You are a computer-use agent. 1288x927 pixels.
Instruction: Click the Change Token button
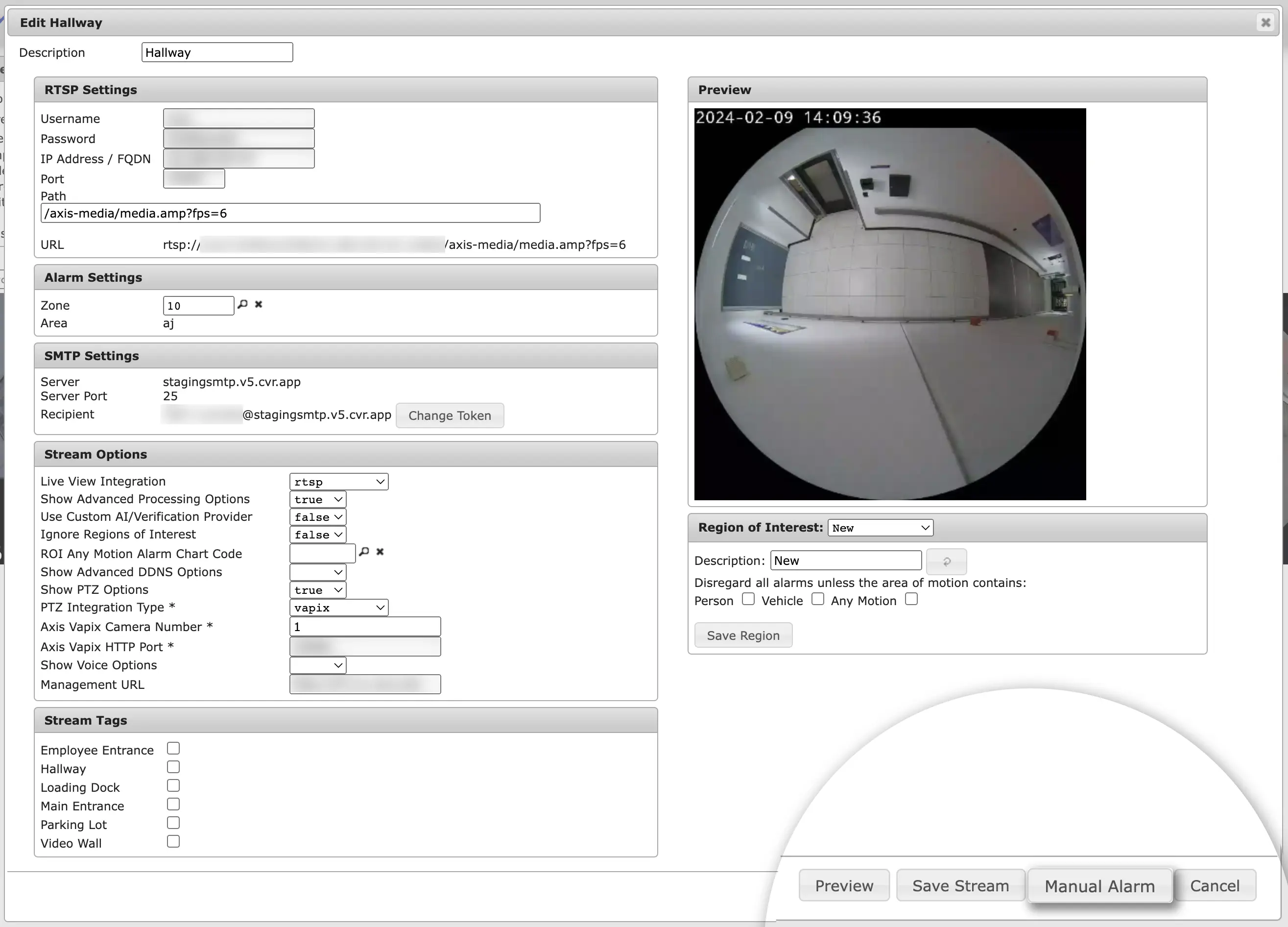point(449,416)
